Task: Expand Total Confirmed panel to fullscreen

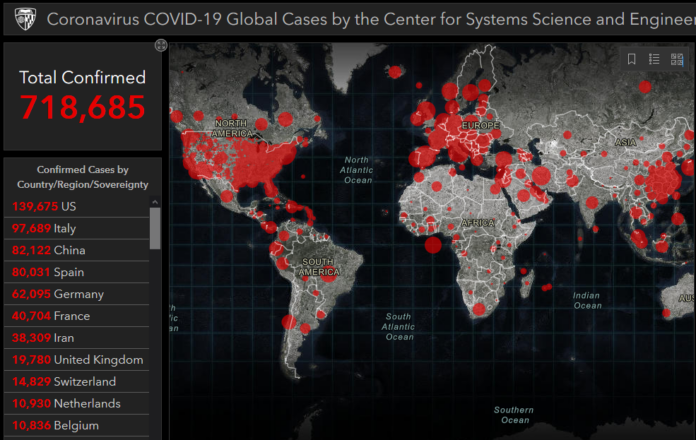Action: pos(161,45)
